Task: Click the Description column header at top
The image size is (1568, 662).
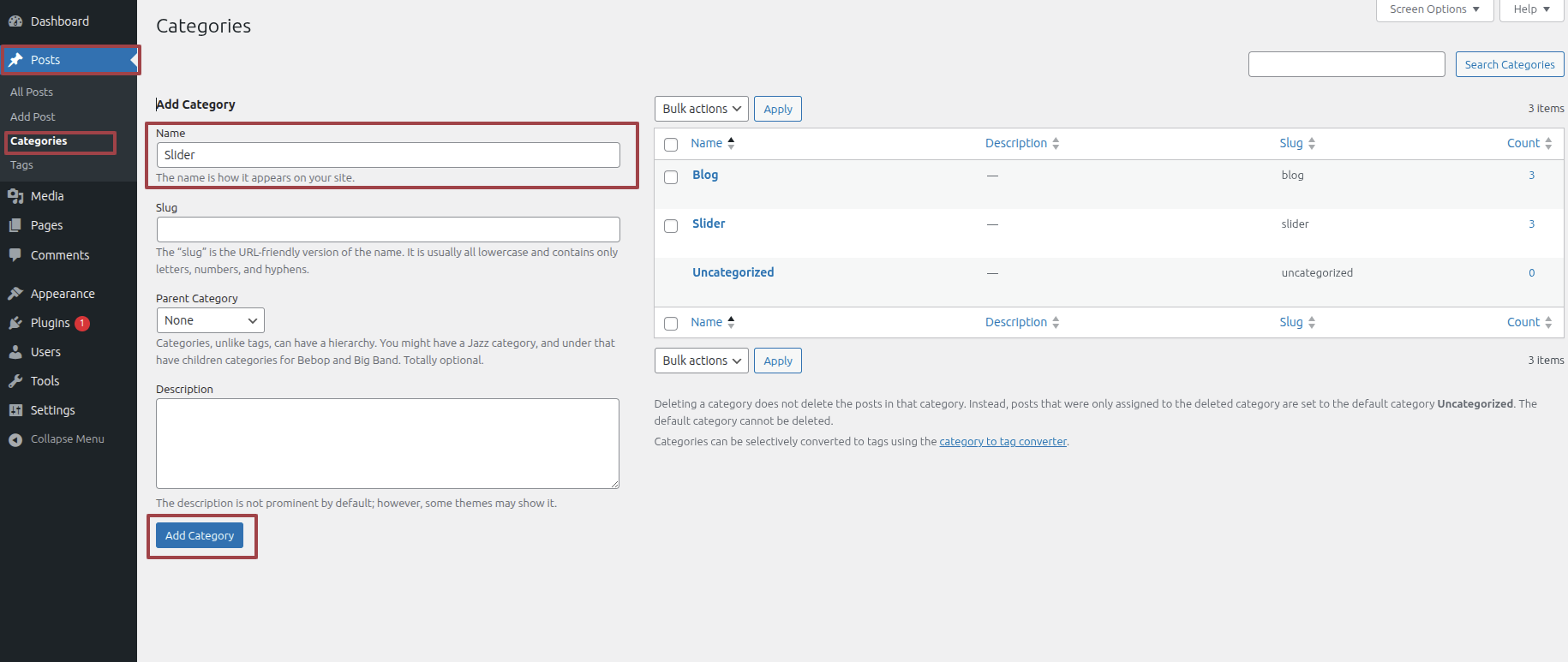Action: [x=1016, y=143]
